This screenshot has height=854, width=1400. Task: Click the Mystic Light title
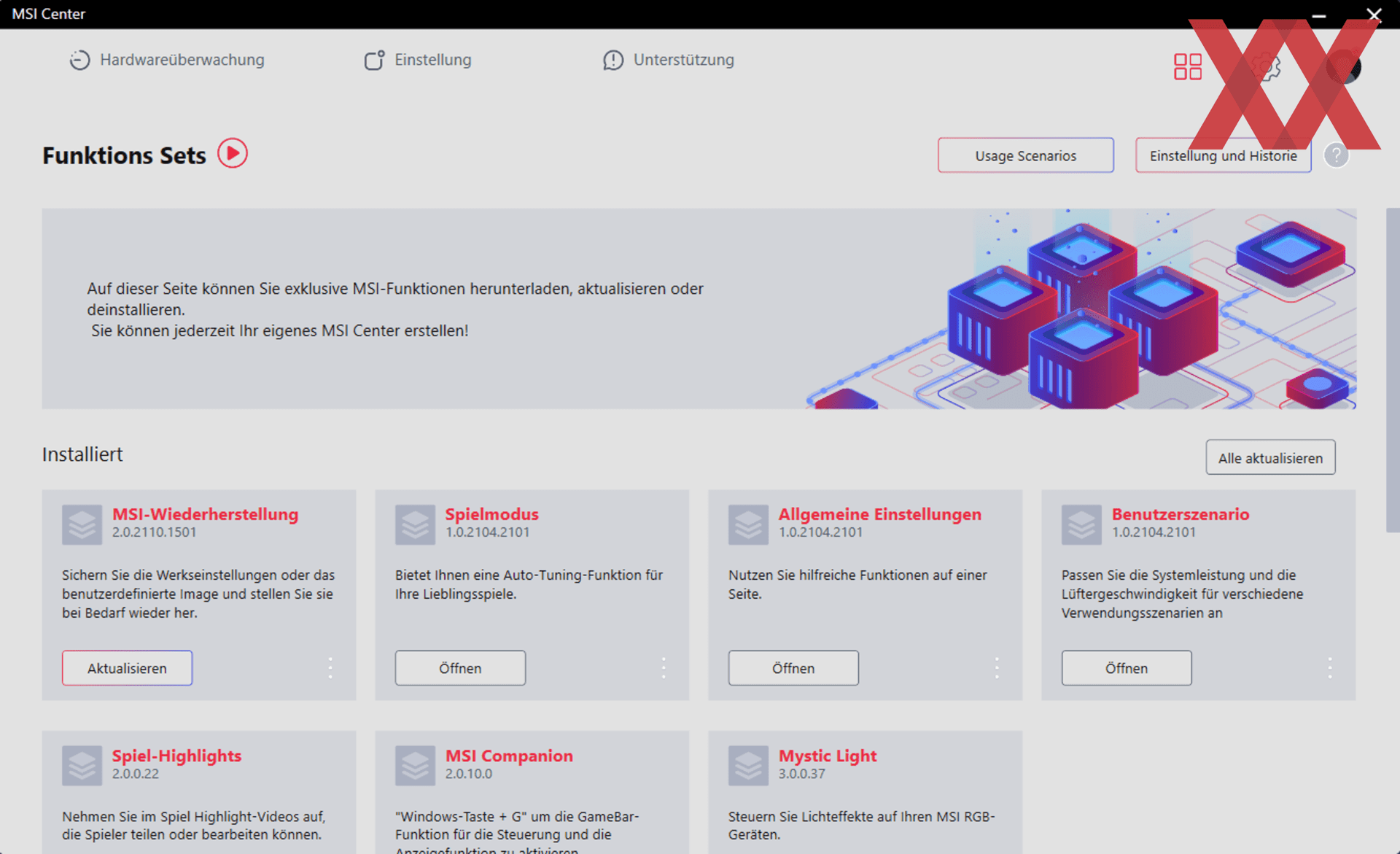828,756
